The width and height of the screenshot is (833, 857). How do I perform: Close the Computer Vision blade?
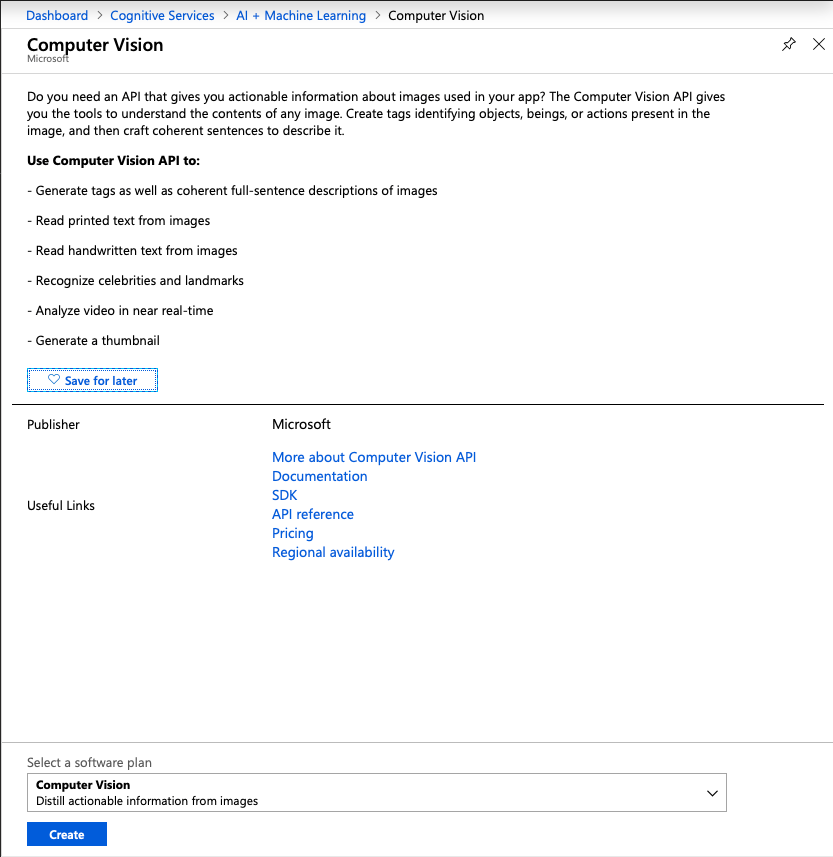point(819,44)
